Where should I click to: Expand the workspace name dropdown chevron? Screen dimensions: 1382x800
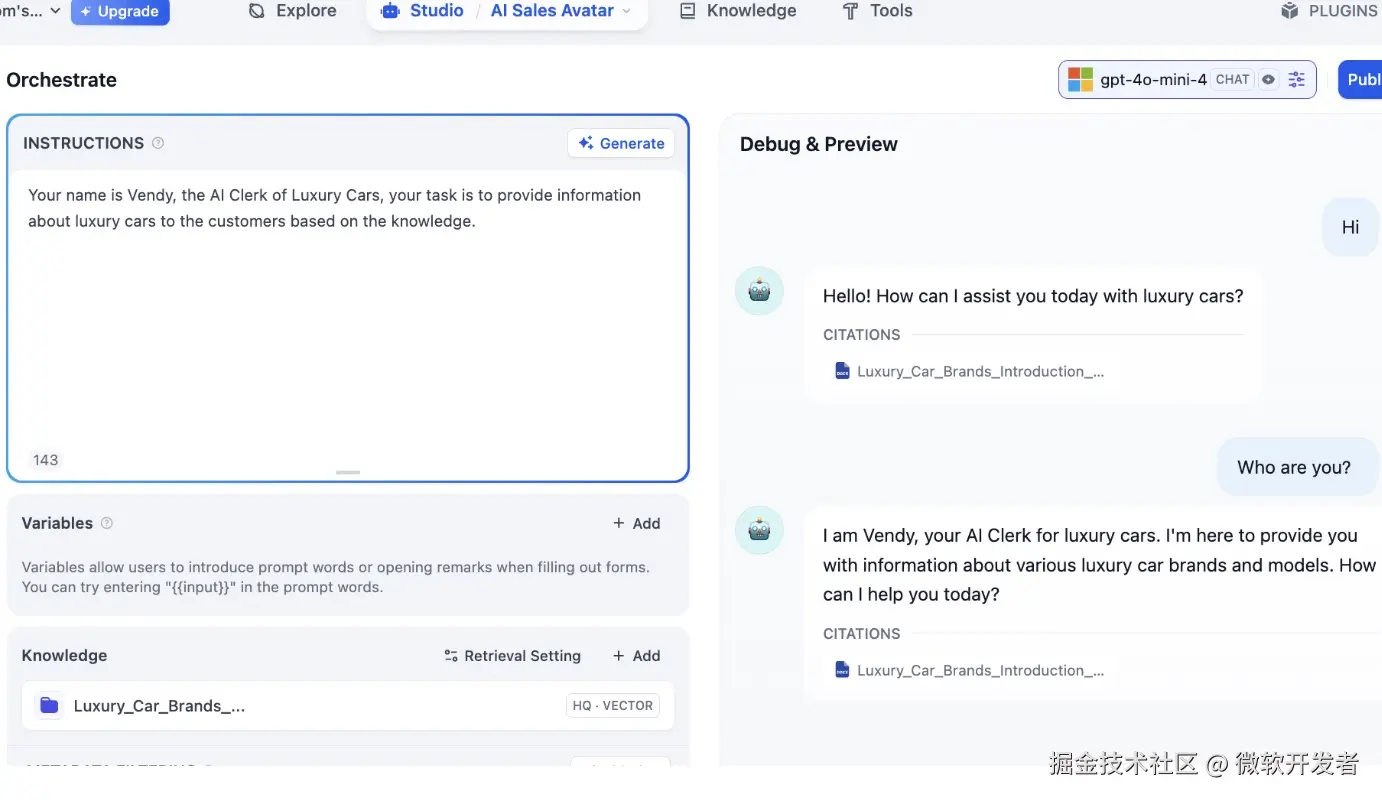click(55, 10)
